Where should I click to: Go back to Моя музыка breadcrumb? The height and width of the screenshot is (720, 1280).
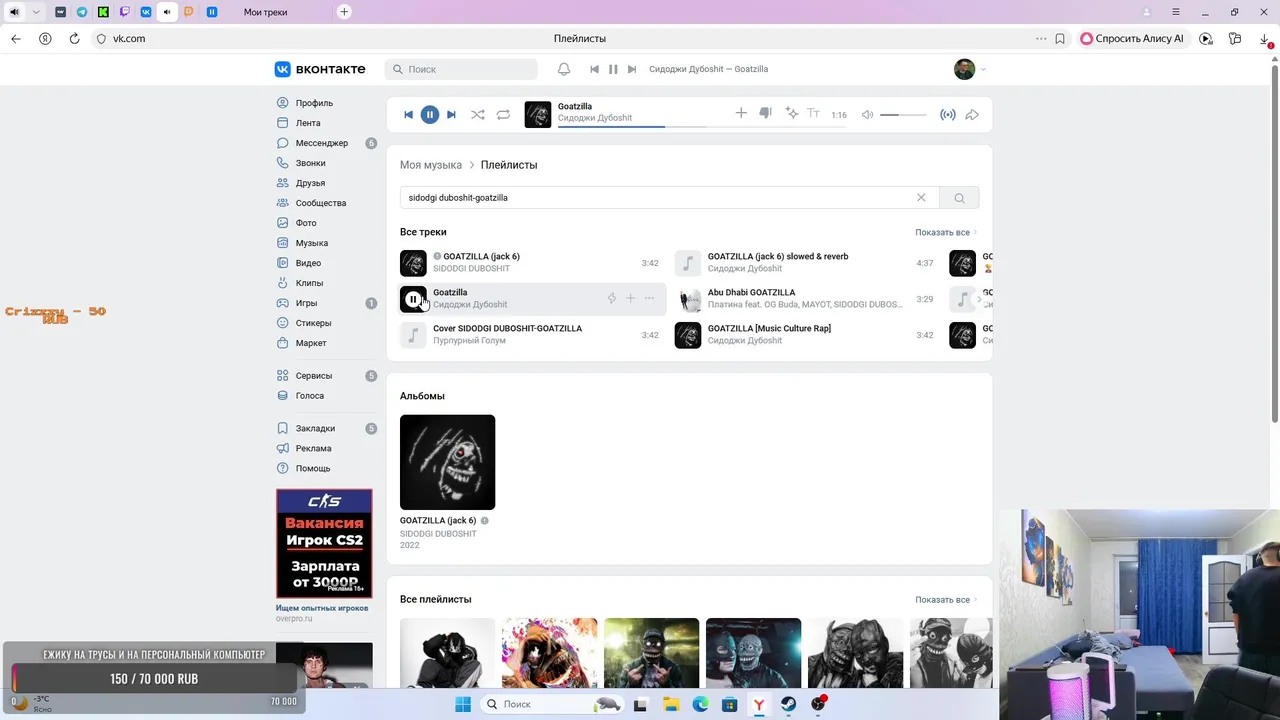point(431,165)
